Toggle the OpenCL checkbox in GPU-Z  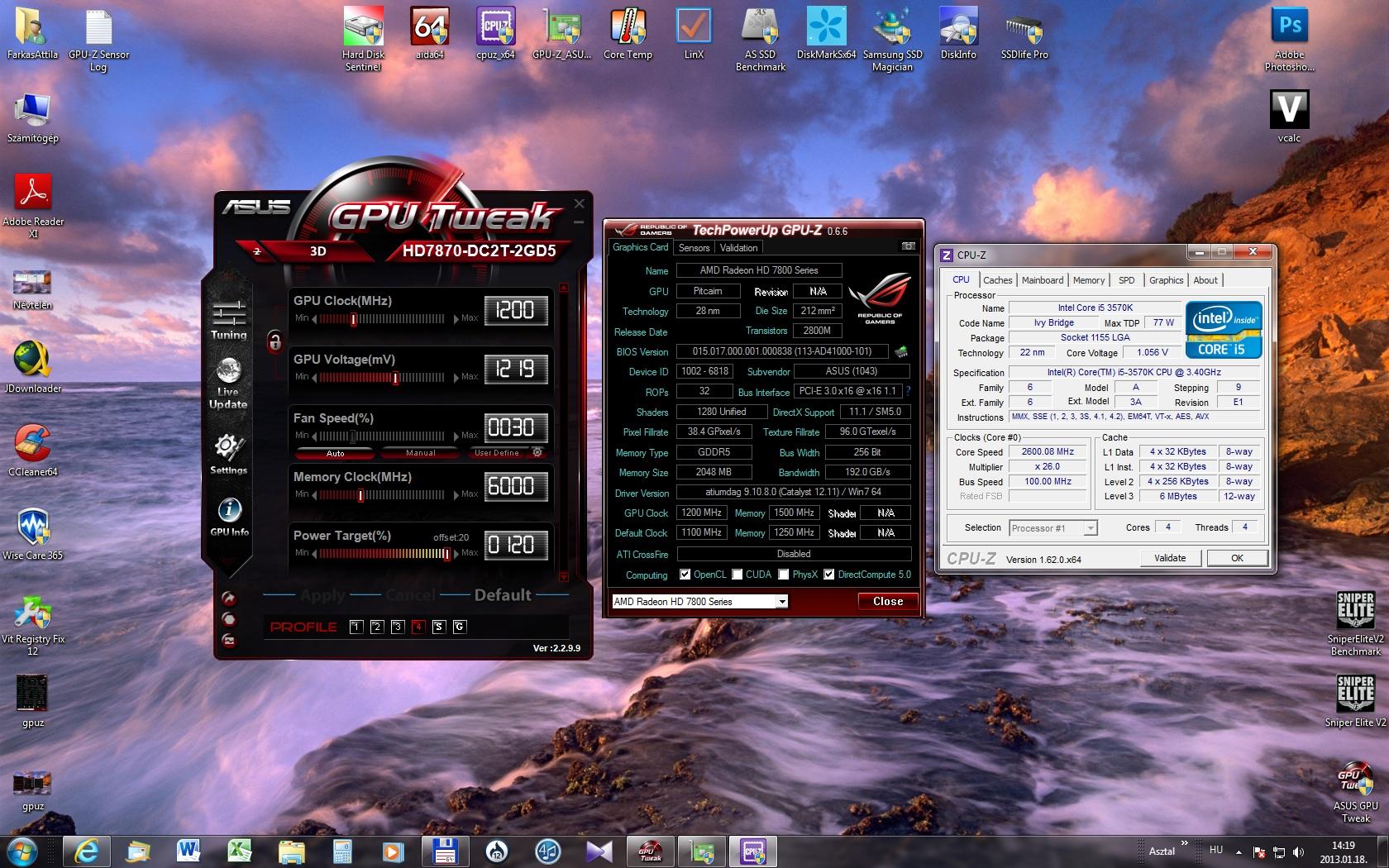tap(685, 575)
